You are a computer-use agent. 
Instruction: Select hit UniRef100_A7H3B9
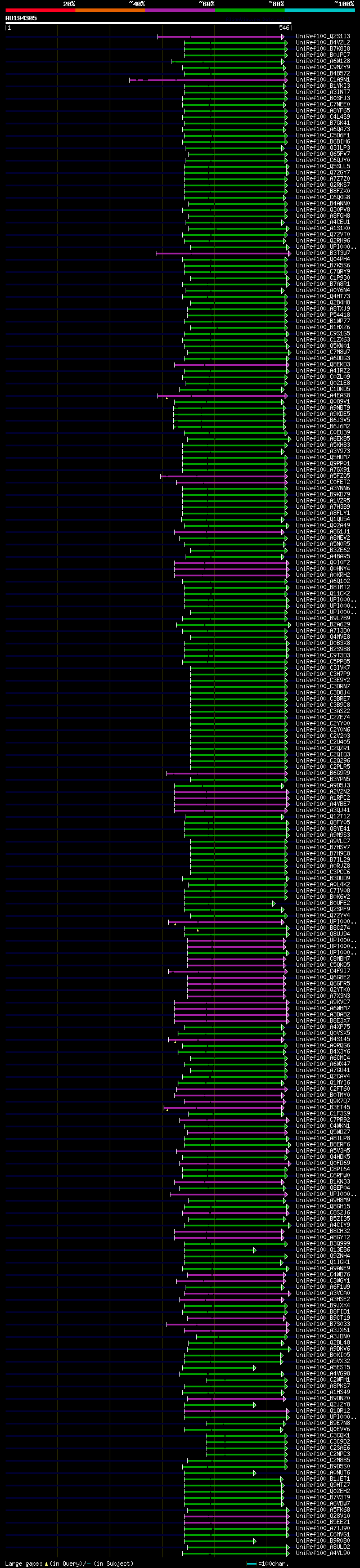pyautogui.click(x=323, y=507)
